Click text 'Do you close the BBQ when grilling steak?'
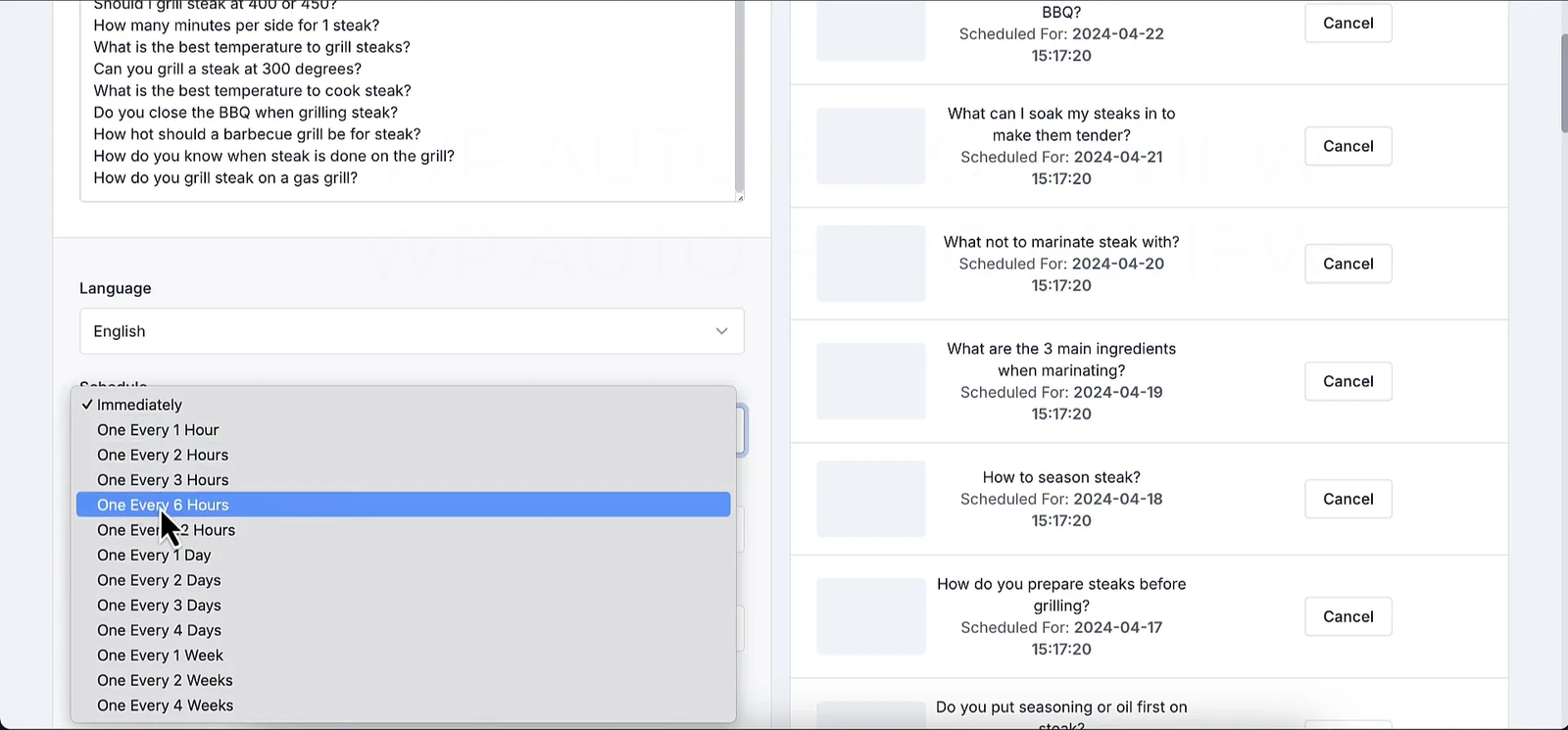The width and height of the screenshot is (1568, 730). tap(245, 113)
